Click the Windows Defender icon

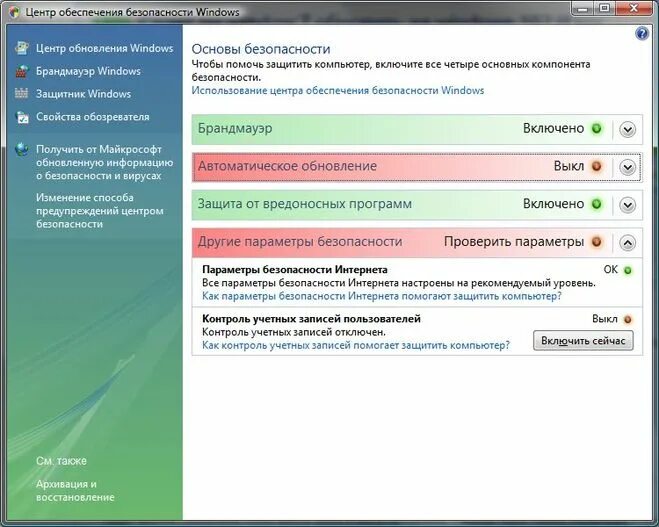(x=22, y=93)
